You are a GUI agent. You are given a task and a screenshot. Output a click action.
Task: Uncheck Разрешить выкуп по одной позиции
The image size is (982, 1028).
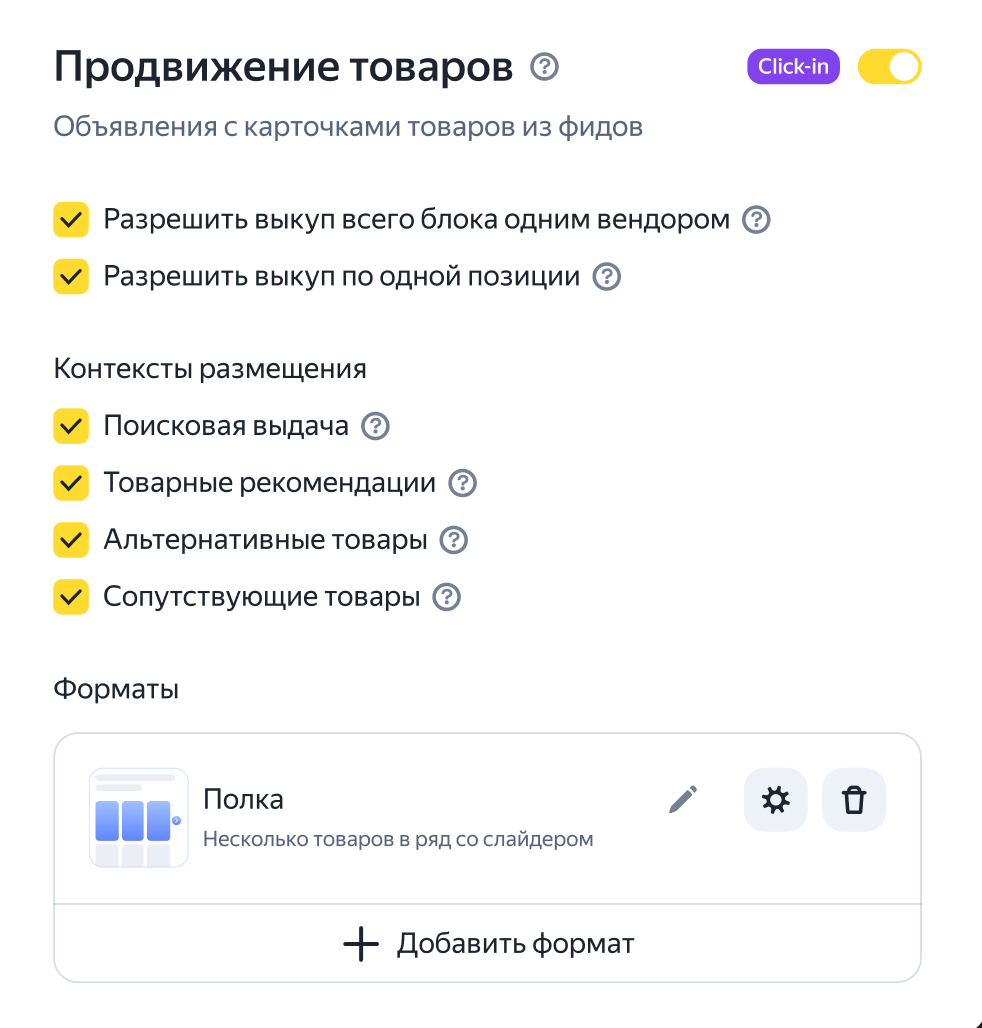click(x=71, y=277)
